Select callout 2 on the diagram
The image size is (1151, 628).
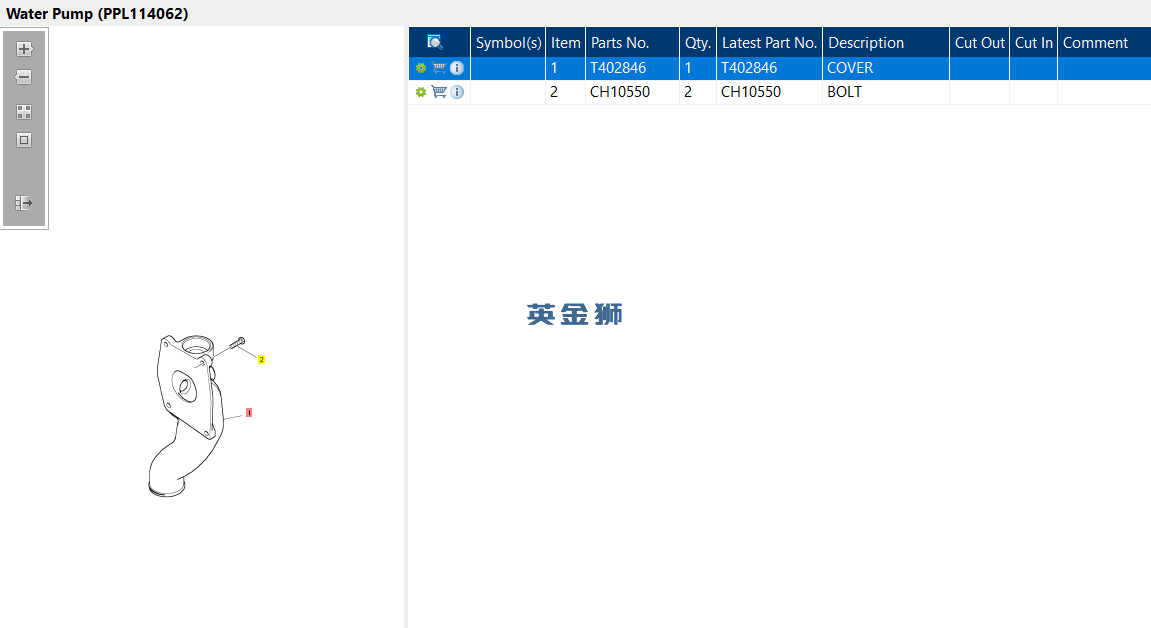pos(261,359)
